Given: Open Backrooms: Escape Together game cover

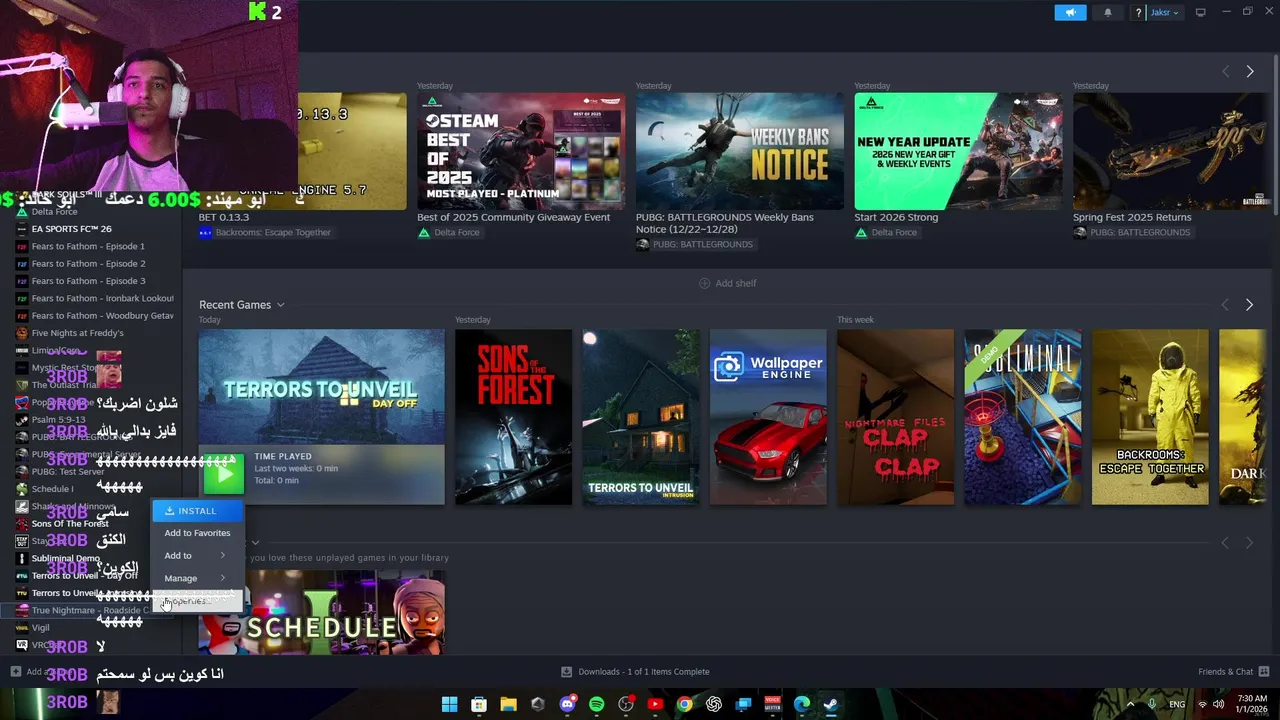Looking at the screenshot, I should coord(1150,417).
